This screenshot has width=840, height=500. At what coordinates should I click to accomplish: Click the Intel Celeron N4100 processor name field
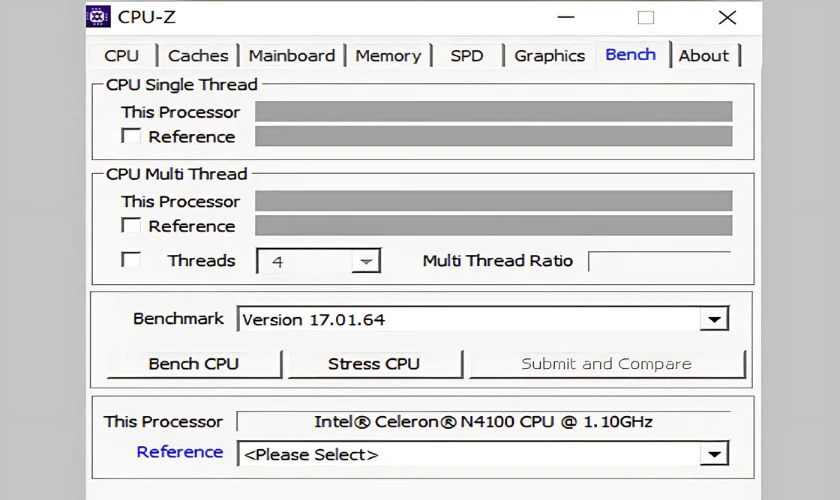[x=484, y=422]
